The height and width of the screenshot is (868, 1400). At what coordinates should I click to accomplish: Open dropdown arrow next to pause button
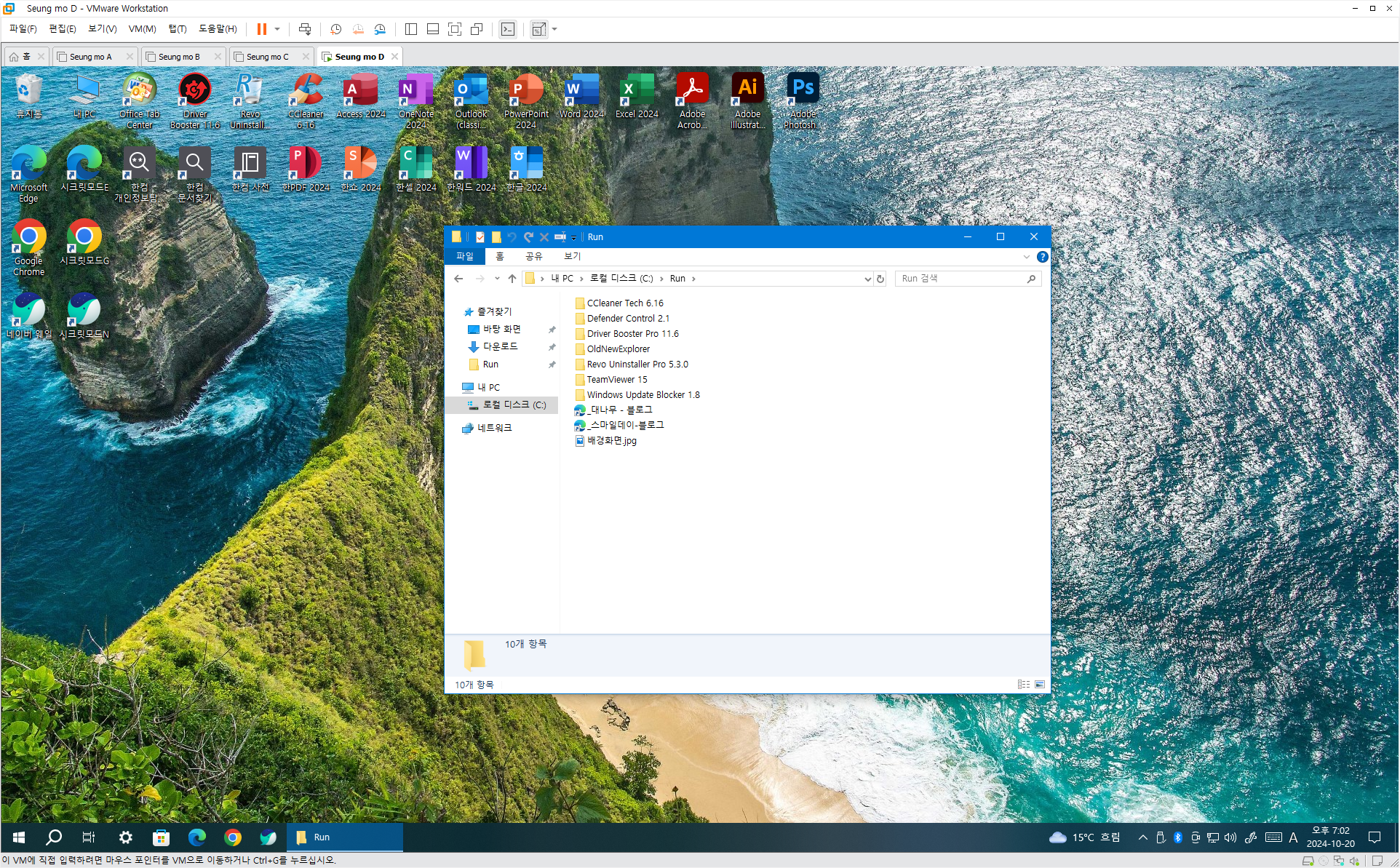point(277,29)
